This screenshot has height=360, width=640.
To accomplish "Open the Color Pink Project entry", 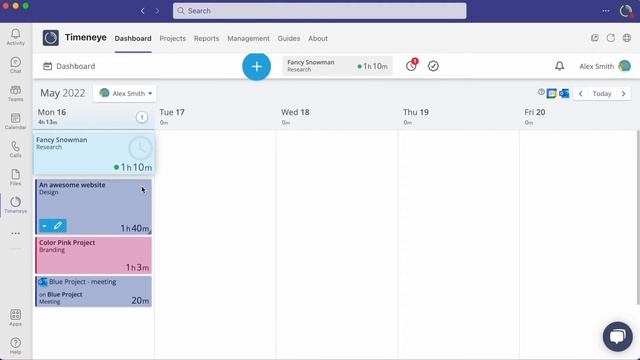I will click(x=93, y=255).
